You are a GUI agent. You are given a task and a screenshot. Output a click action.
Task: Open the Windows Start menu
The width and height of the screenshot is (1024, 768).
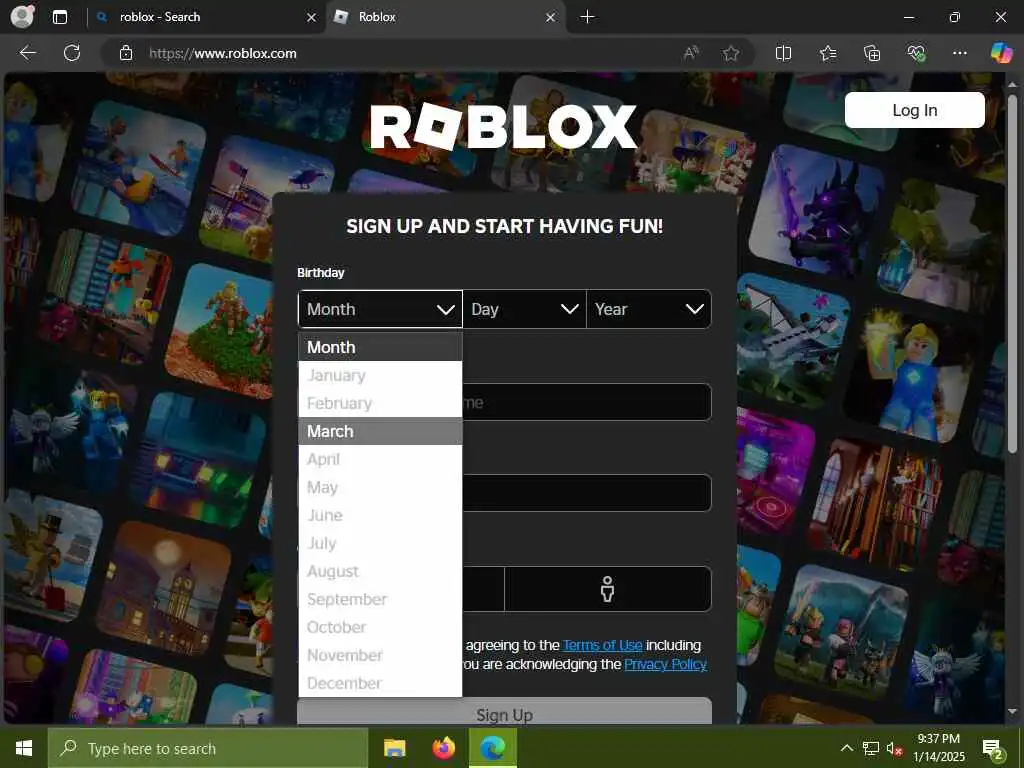coord(24,748)
